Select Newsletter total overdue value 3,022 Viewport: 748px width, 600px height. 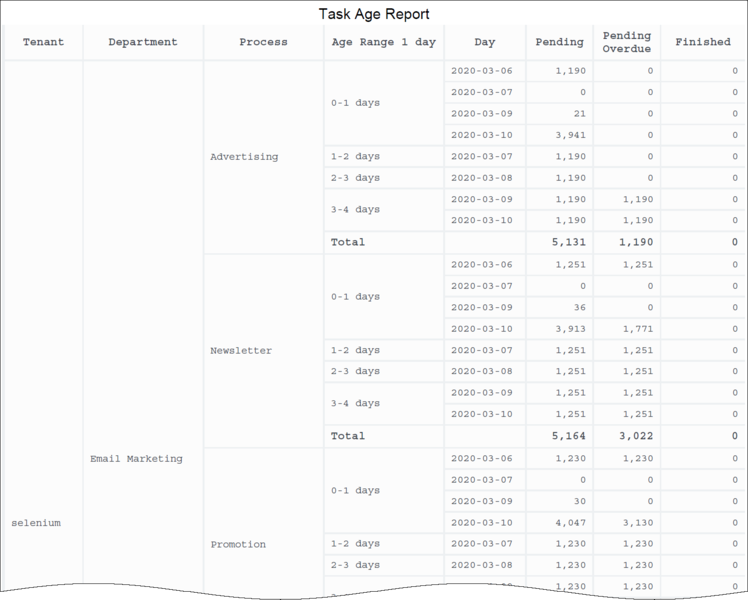(x=635, y=436)
